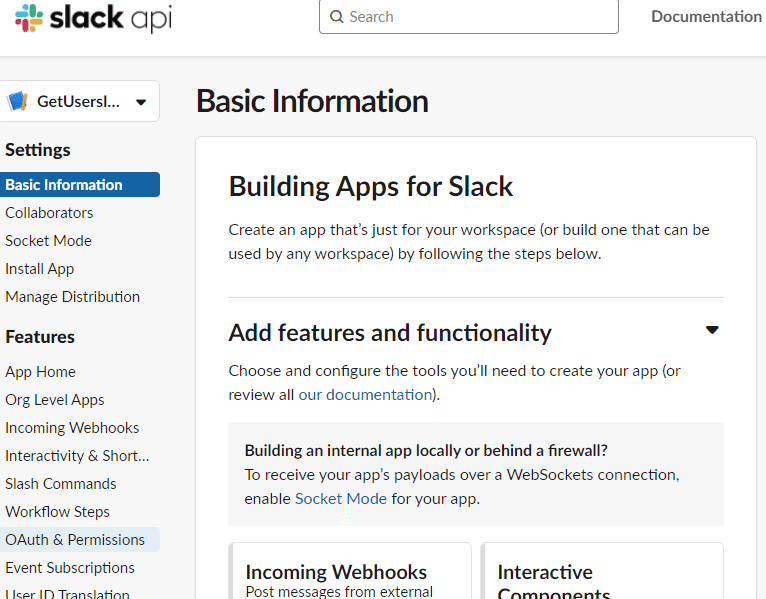This screenshot has height=599, width=766.
Task: Collapse the Add features and functionality section
Action: pyautogui.click(x=712, y=330)
